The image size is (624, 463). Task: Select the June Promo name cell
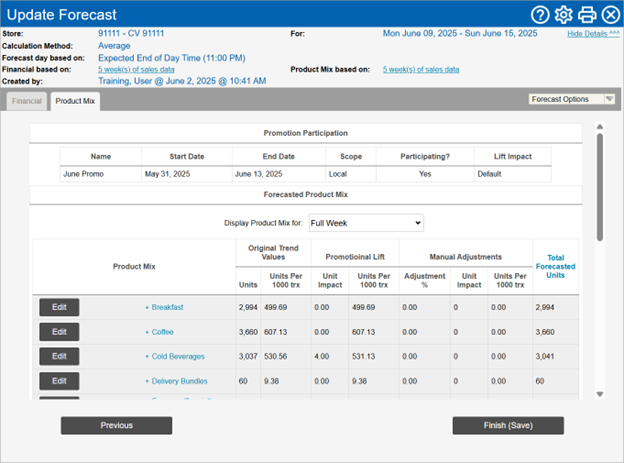[x=101, y=174]
